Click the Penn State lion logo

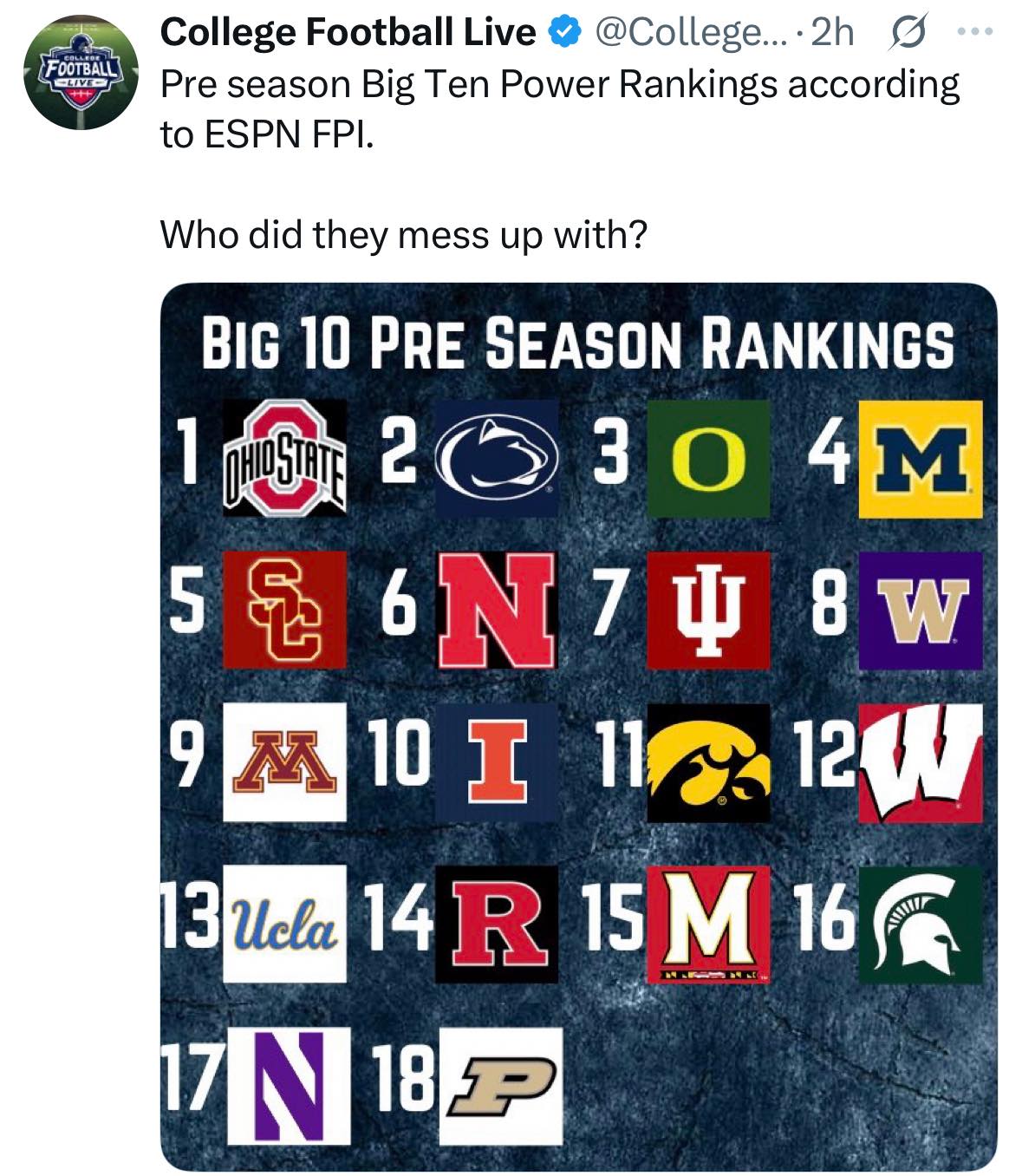click(497, 458)
